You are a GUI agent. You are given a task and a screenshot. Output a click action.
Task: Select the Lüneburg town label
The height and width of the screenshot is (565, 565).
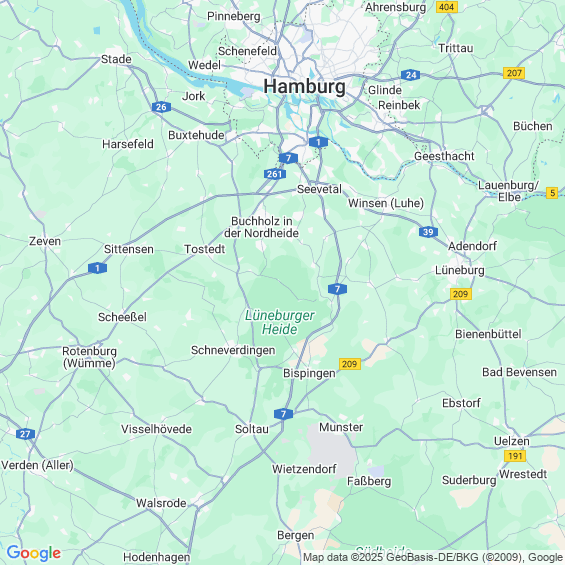[x=459, y=270]
